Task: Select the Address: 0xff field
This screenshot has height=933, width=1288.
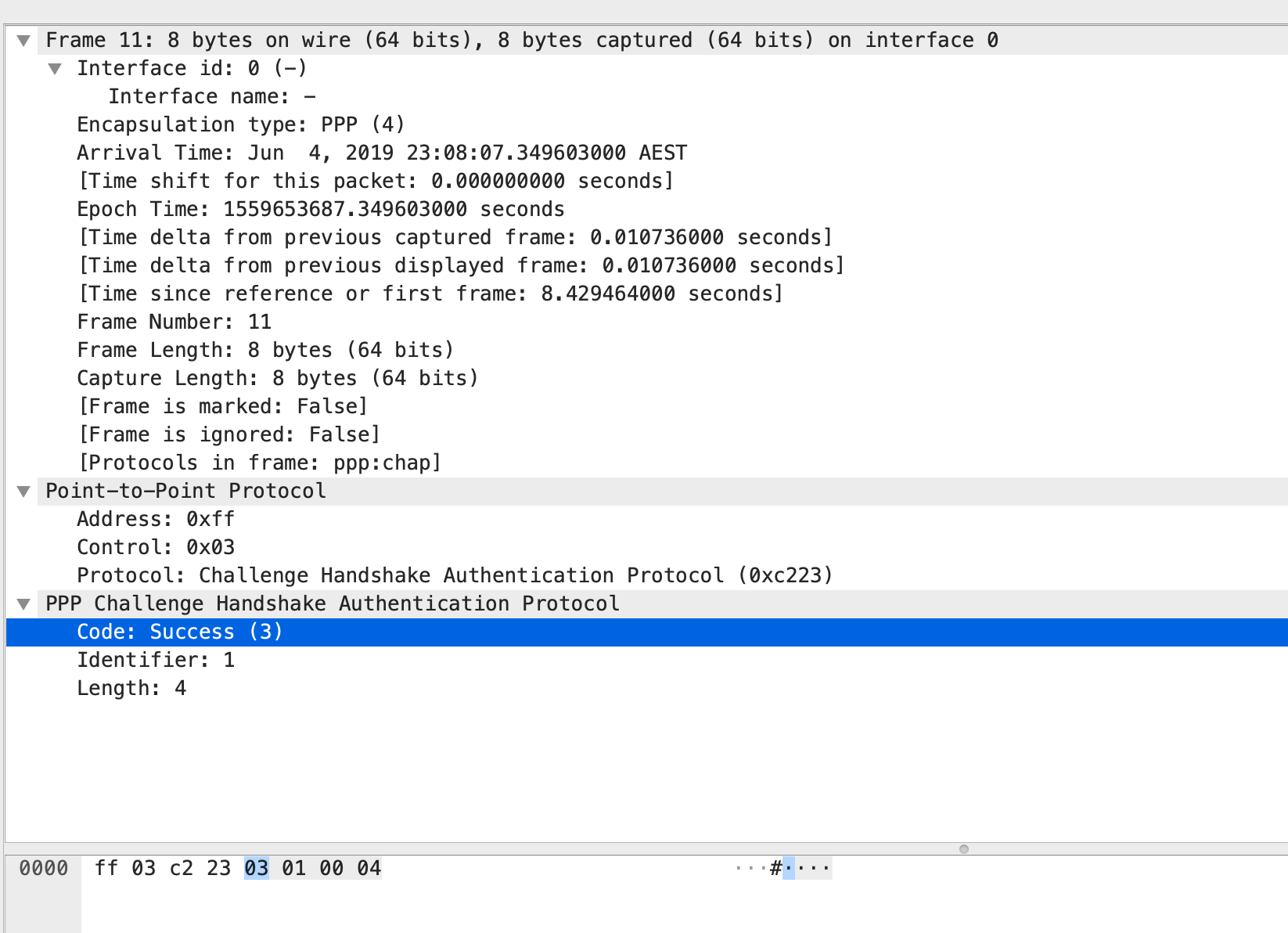Action: coord(155,520)
